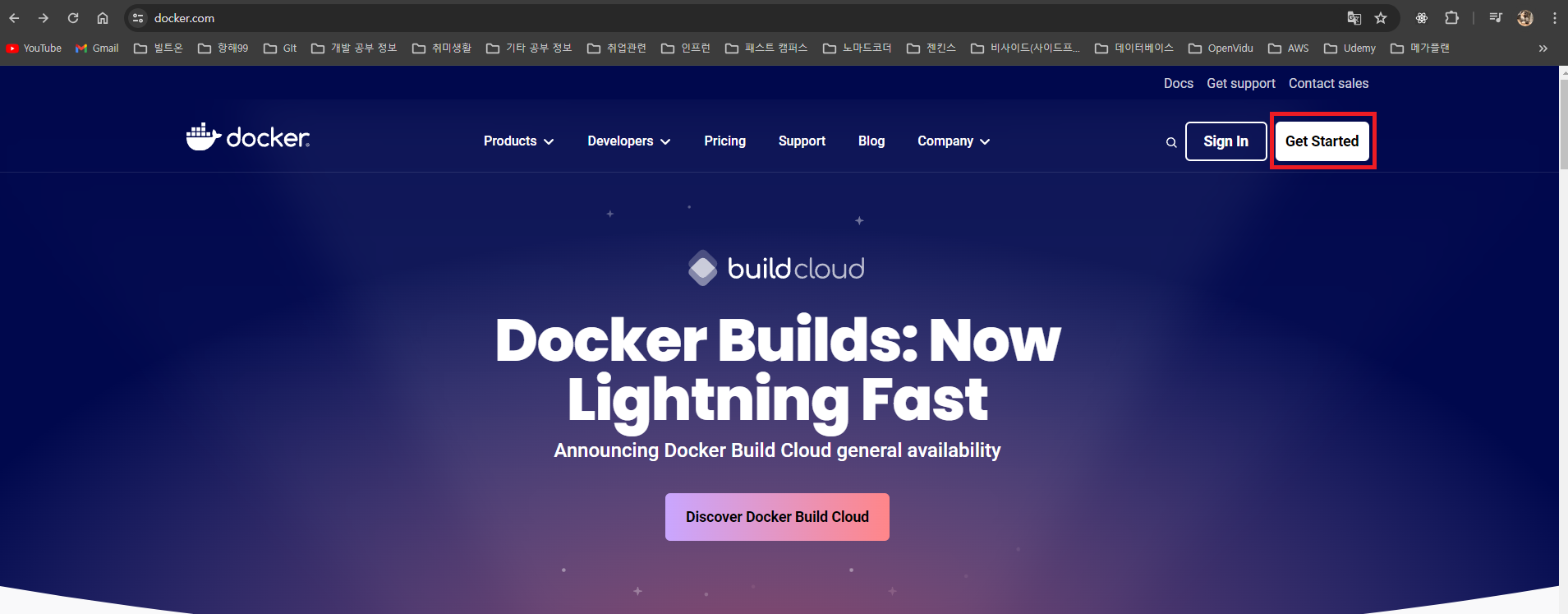View site information icon in address bar
This screenshot has height=614, width=1568.
138,18
